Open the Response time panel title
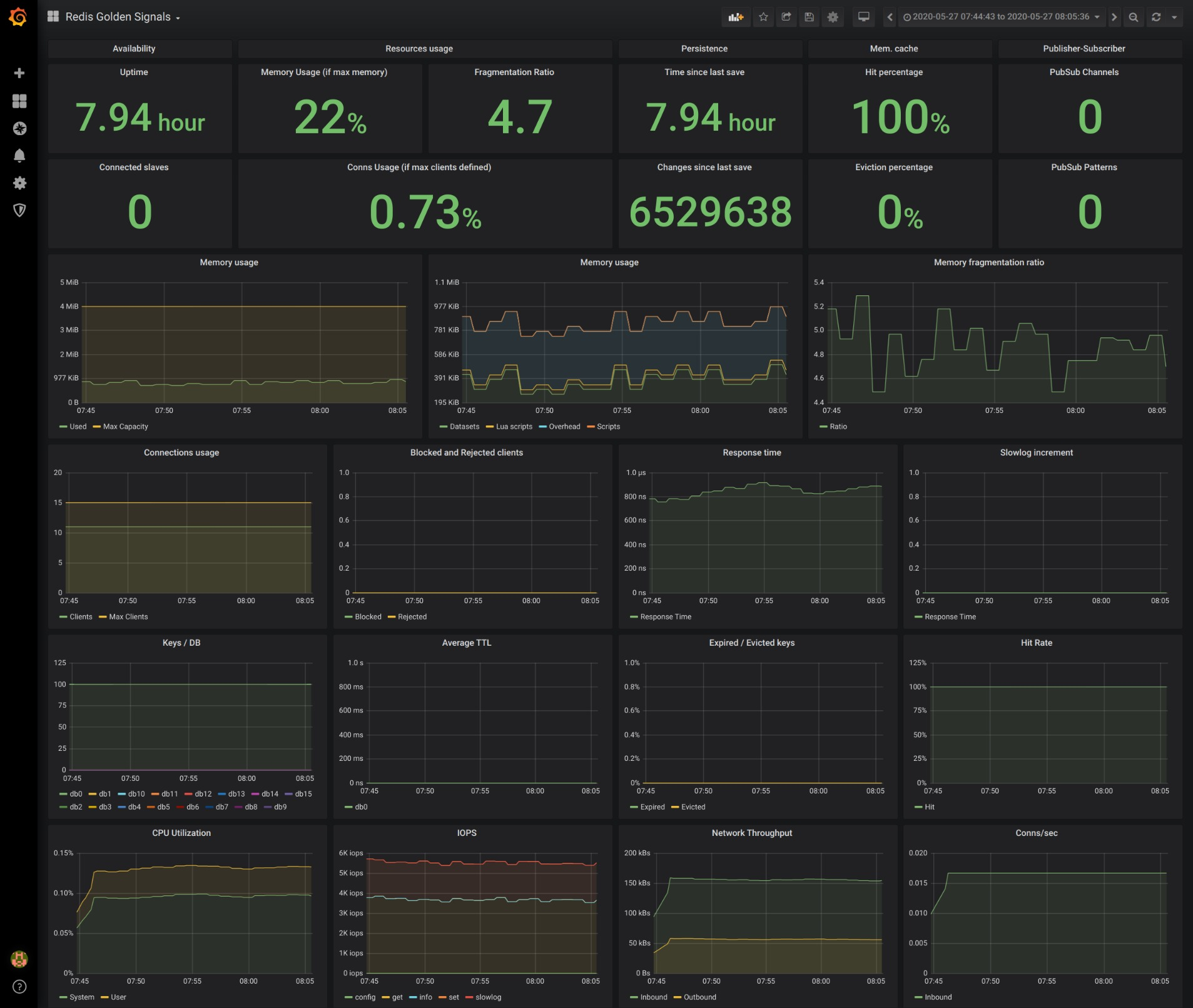 click(752, 452)
